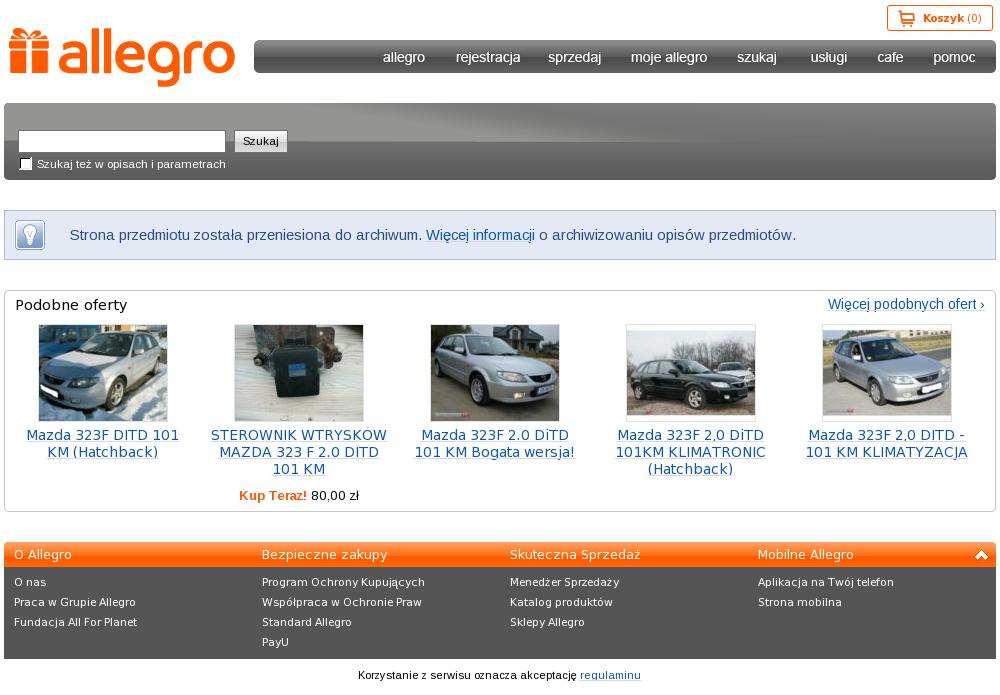Open Menedżer Sprzedaży footer link
The width and height of the screenshot is (1000, 695).
click(x=564, y=582)
